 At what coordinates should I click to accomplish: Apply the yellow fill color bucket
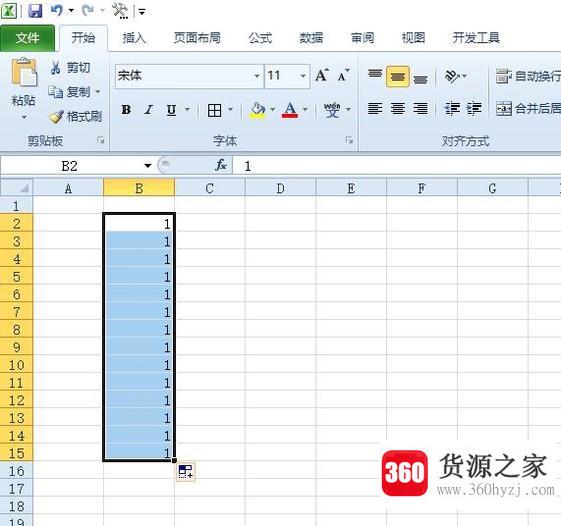[258, 110]
